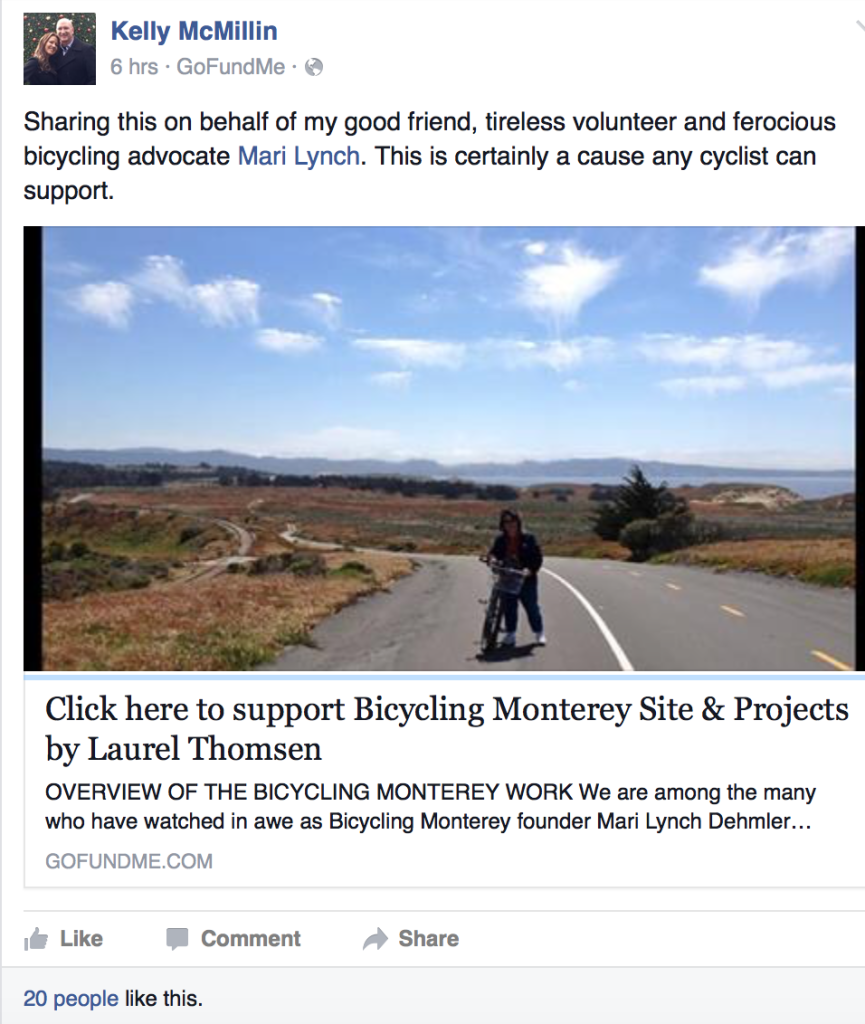The height and width of the screenshot is (1024, 865).
Task: Click the Comment speech bubble icon
Action: tap(177, 939)
